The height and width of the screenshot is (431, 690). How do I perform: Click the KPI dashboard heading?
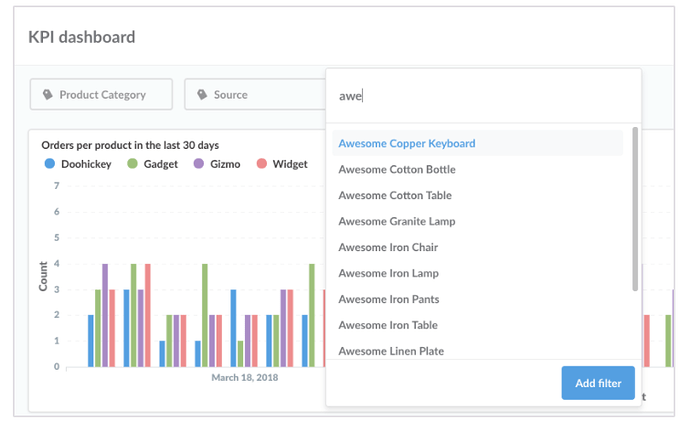coord(82,37)
